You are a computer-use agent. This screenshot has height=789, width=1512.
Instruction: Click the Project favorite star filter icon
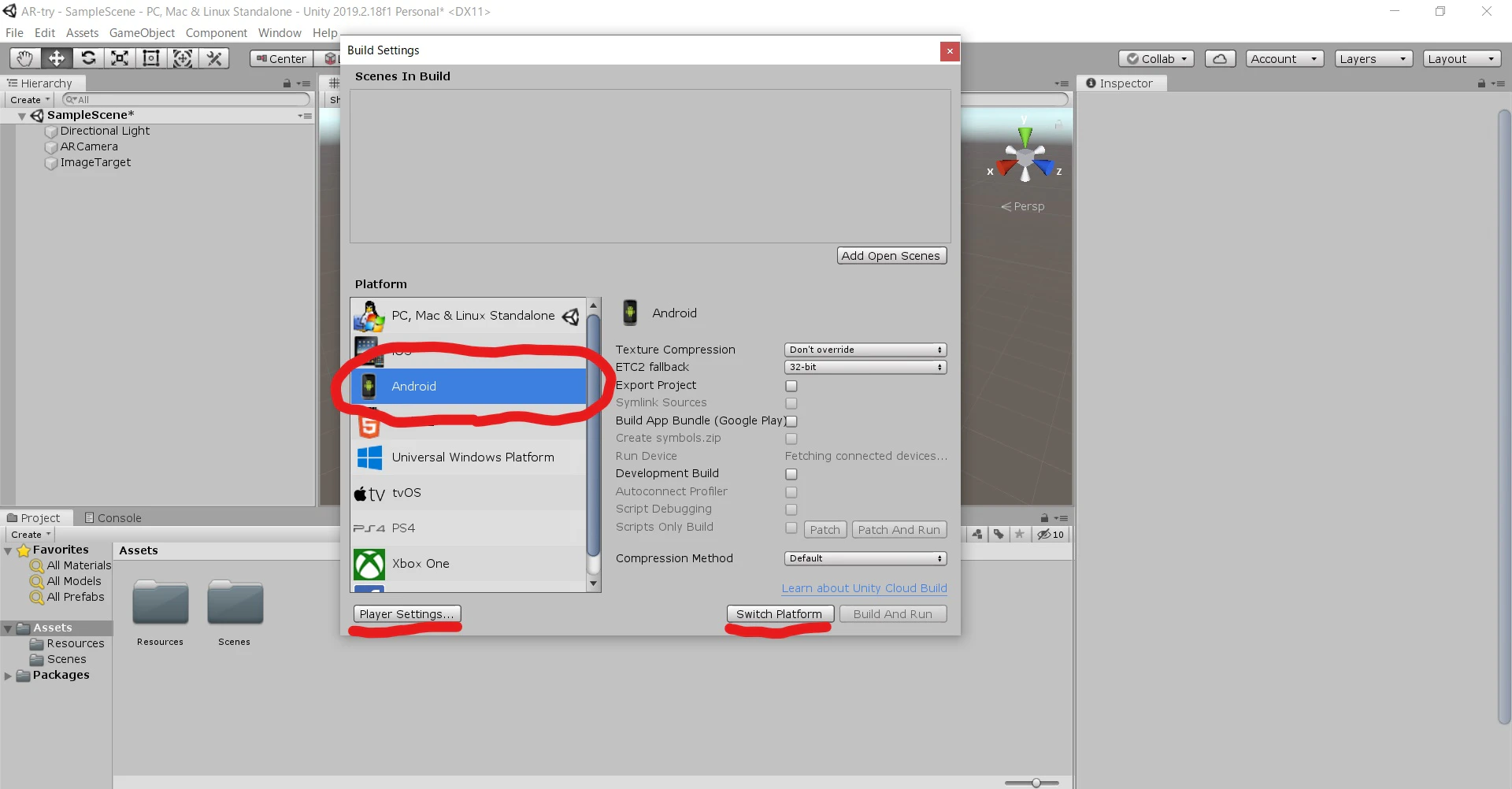coord(1019,534)
